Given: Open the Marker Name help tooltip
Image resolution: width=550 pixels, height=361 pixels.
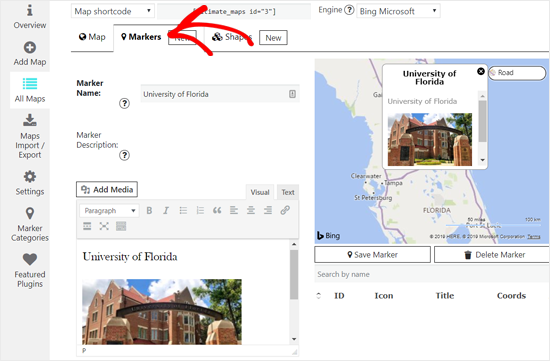Looking at the screenshot, I should 124,103.
